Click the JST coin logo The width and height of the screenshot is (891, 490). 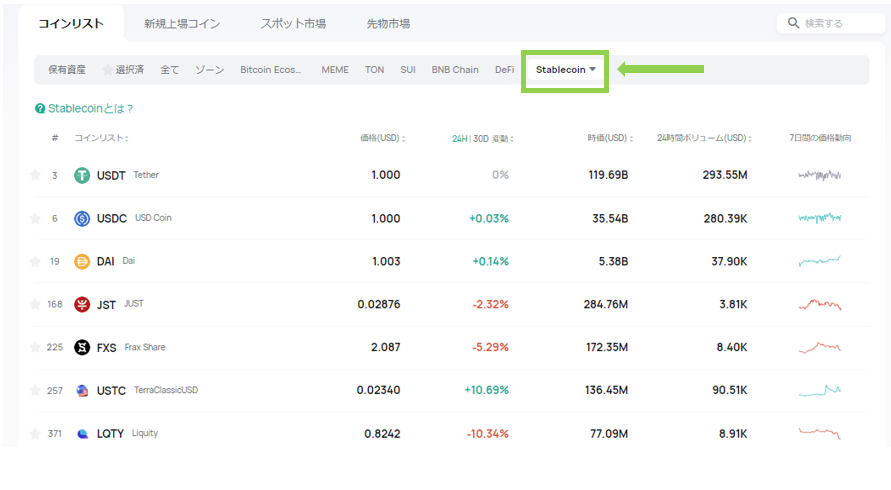click(82, 305)
